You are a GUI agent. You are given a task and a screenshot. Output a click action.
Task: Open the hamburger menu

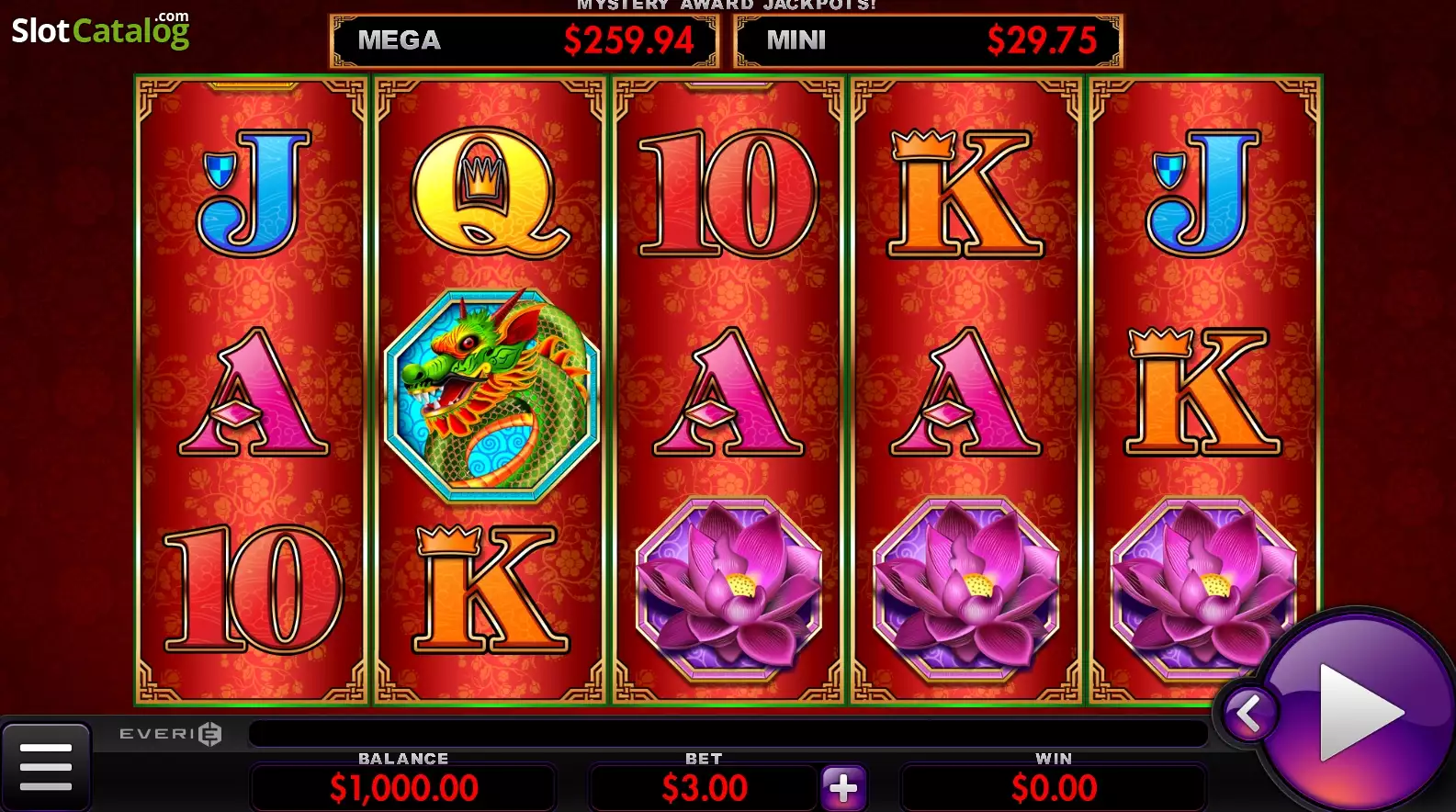tap(46, 766)
